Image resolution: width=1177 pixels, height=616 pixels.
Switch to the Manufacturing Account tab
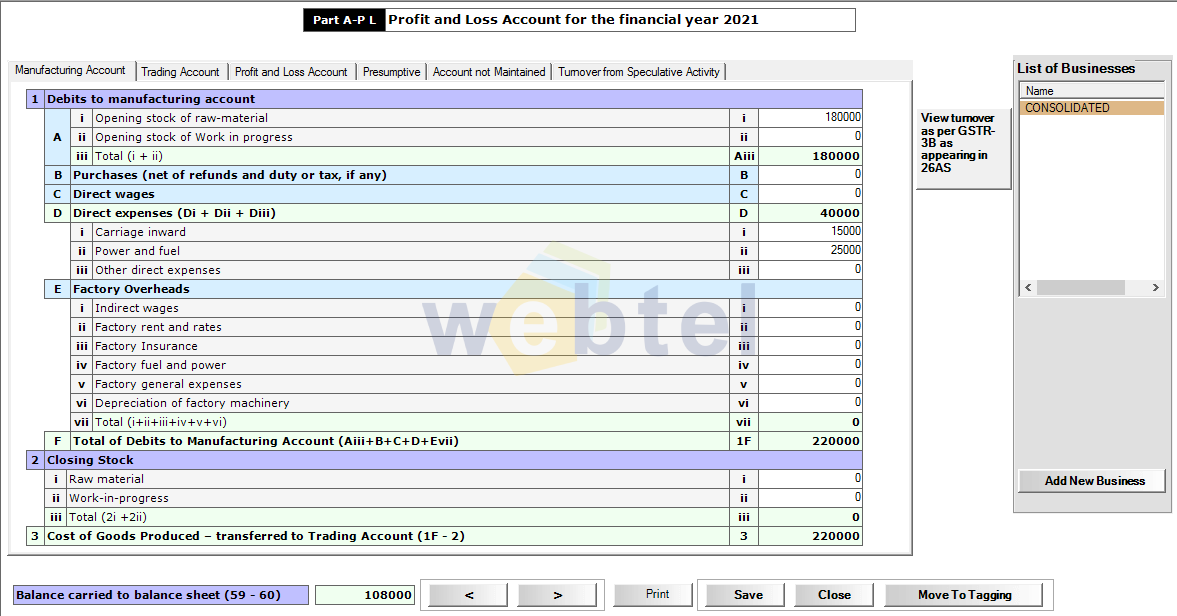click(x=70, y=71)
